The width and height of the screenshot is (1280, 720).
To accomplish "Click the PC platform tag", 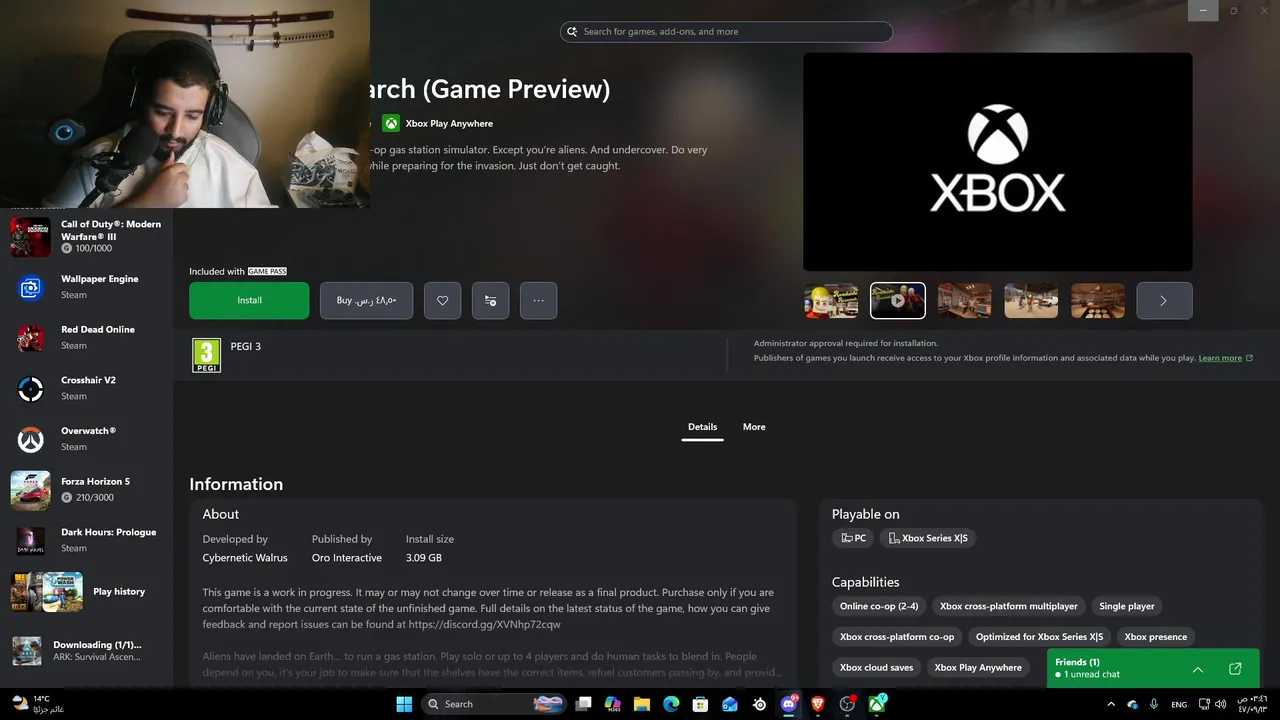I will pyautogui.click(x=853, y=538).
